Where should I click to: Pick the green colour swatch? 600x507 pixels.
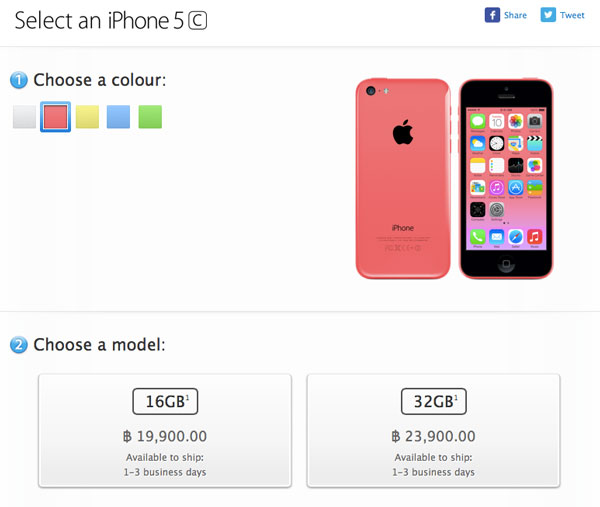click(149, 117)
